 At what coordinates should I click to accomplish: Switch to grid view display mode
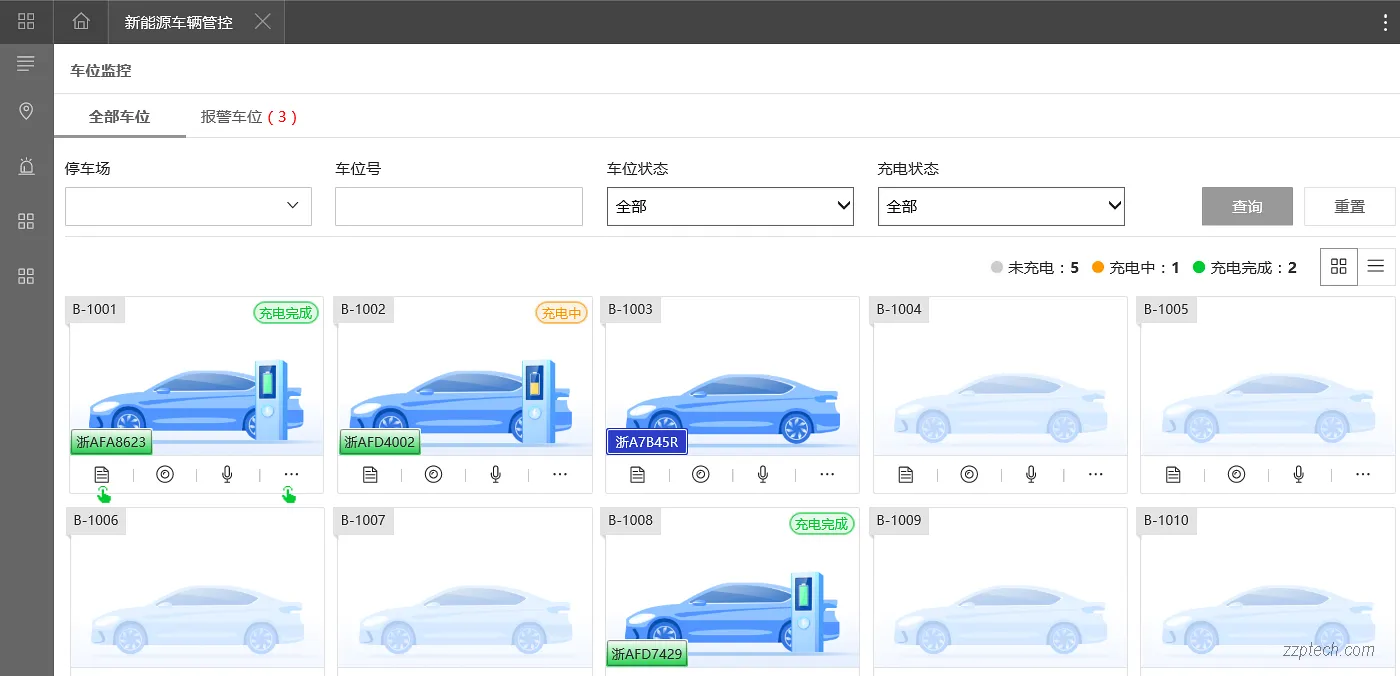[1338, 267]
